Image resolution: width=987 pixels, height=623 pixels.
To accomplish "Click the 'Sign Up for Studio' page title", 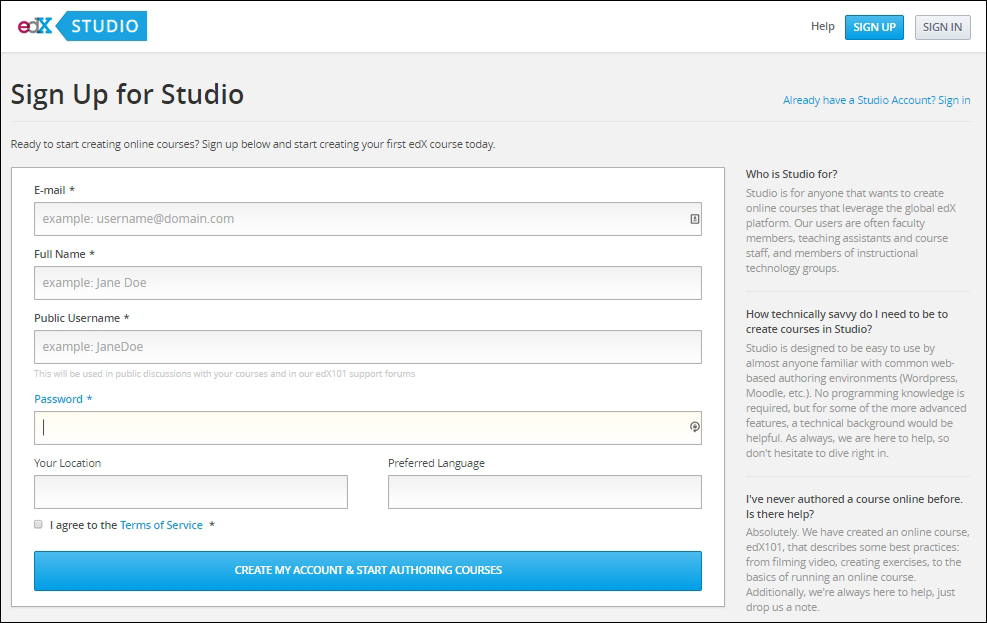I will tap(127, 94).
